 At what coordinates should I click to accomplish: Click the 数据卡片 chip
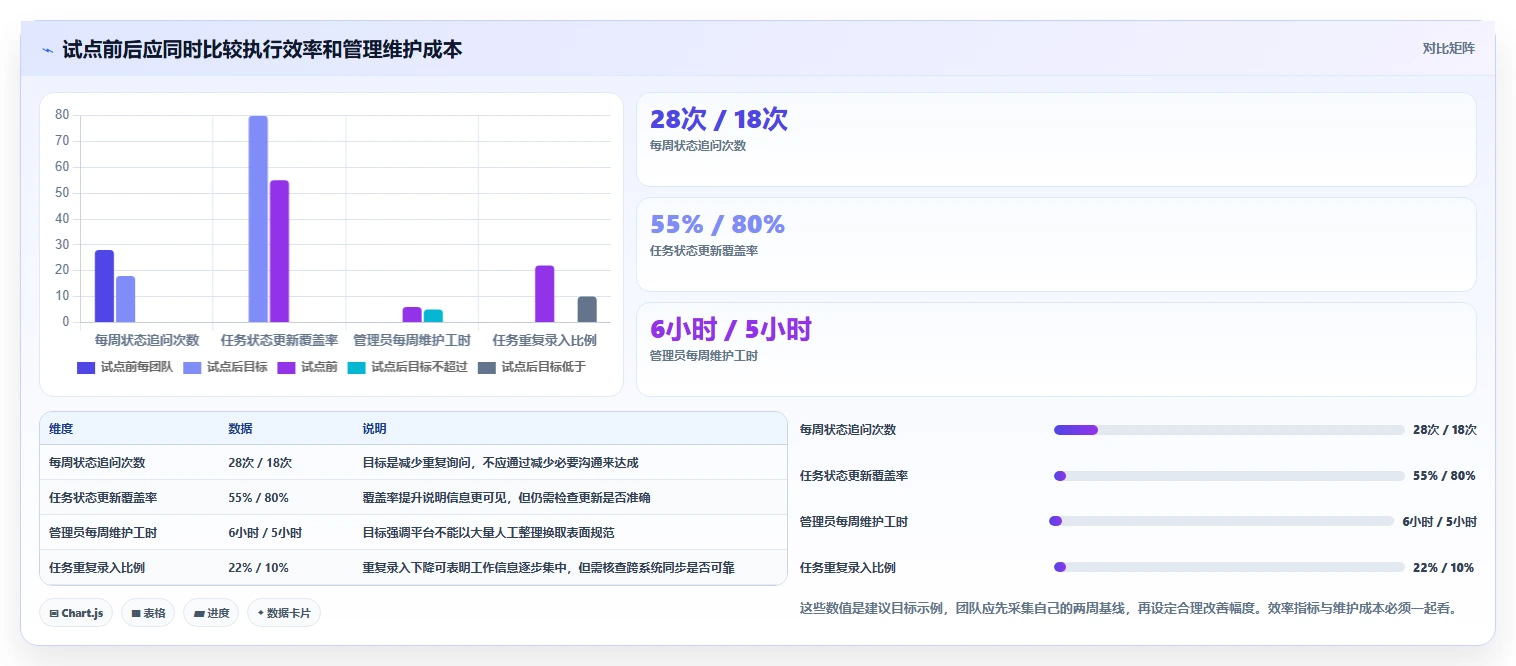click(x=284, y=613)
